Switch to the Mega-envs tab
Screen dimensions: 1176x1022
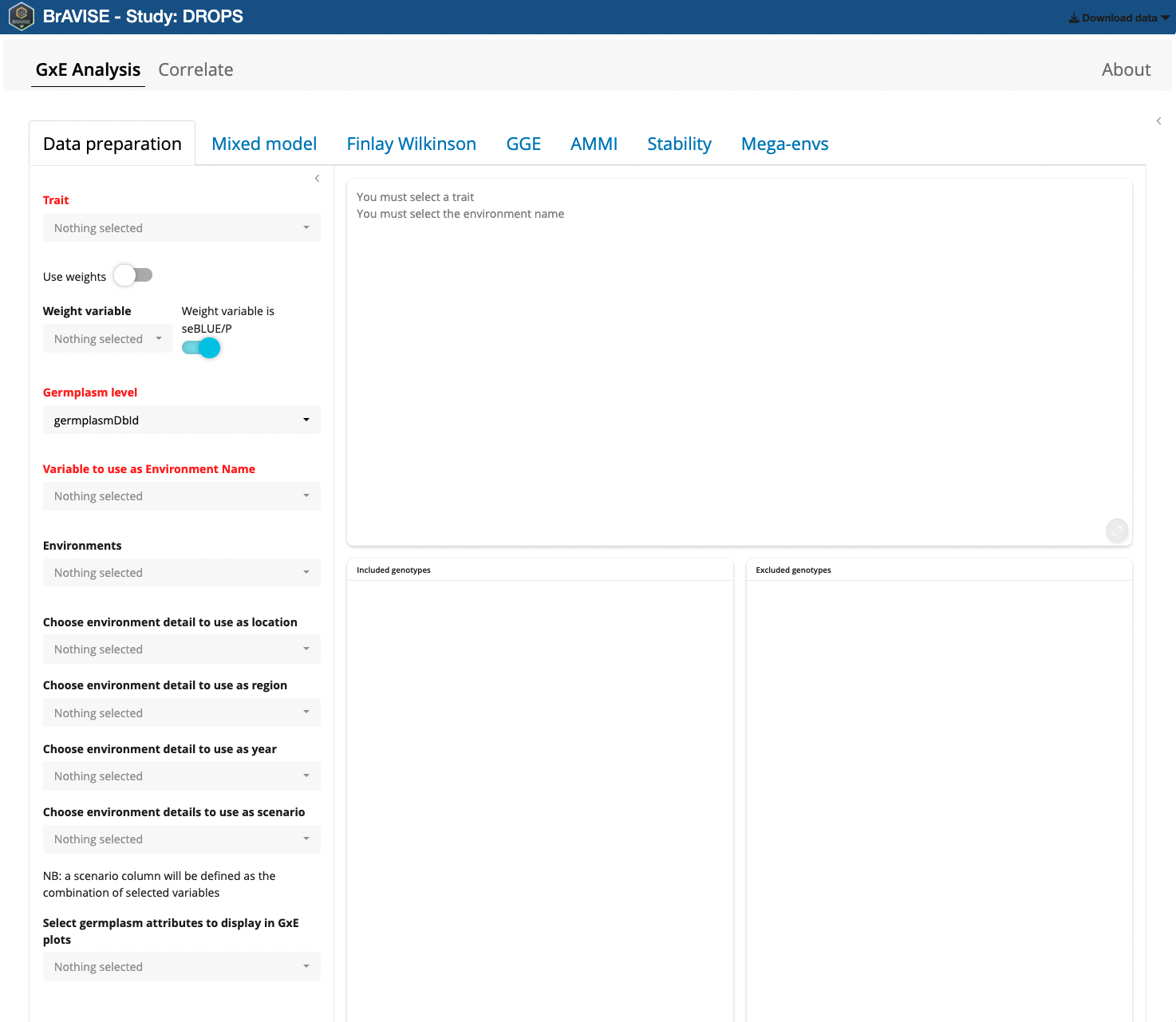(x=785, y=144)
